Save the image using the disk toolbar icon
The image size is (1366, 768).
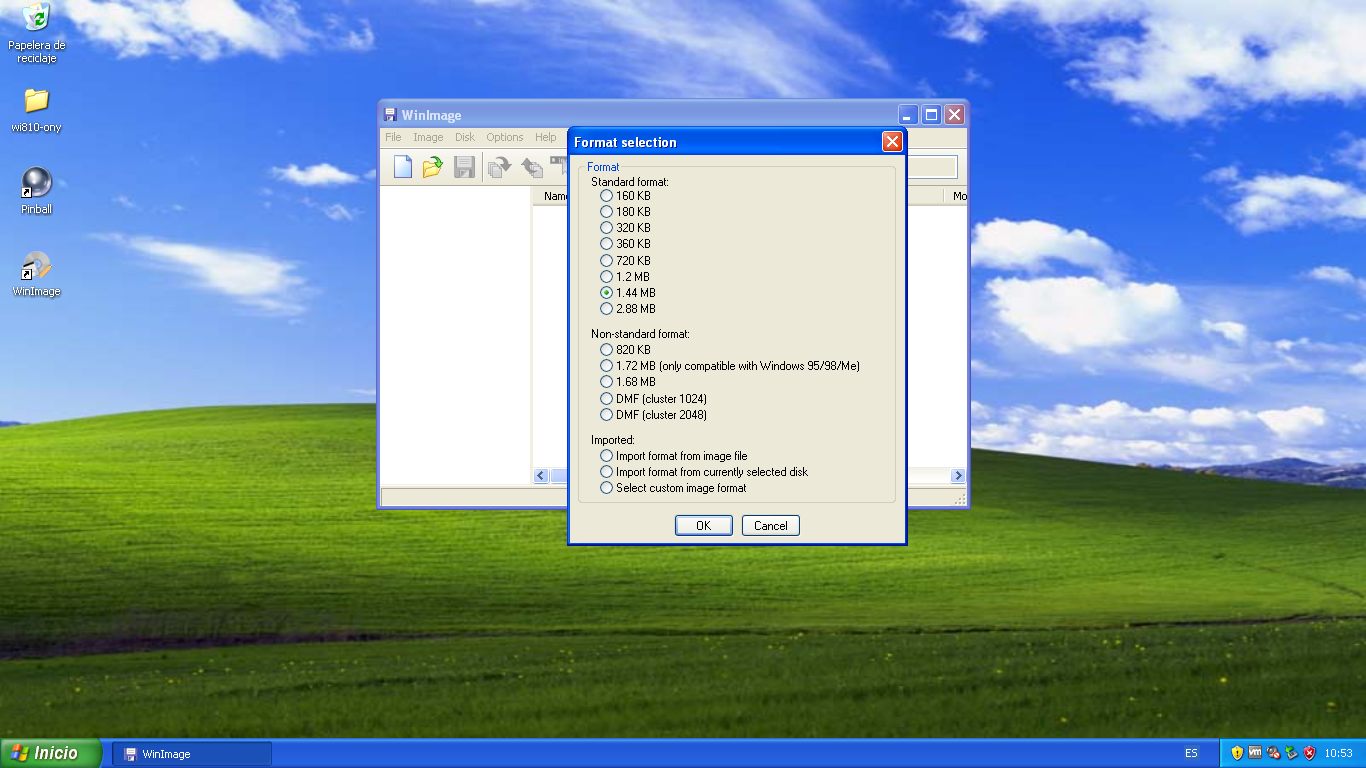(463, 166)
